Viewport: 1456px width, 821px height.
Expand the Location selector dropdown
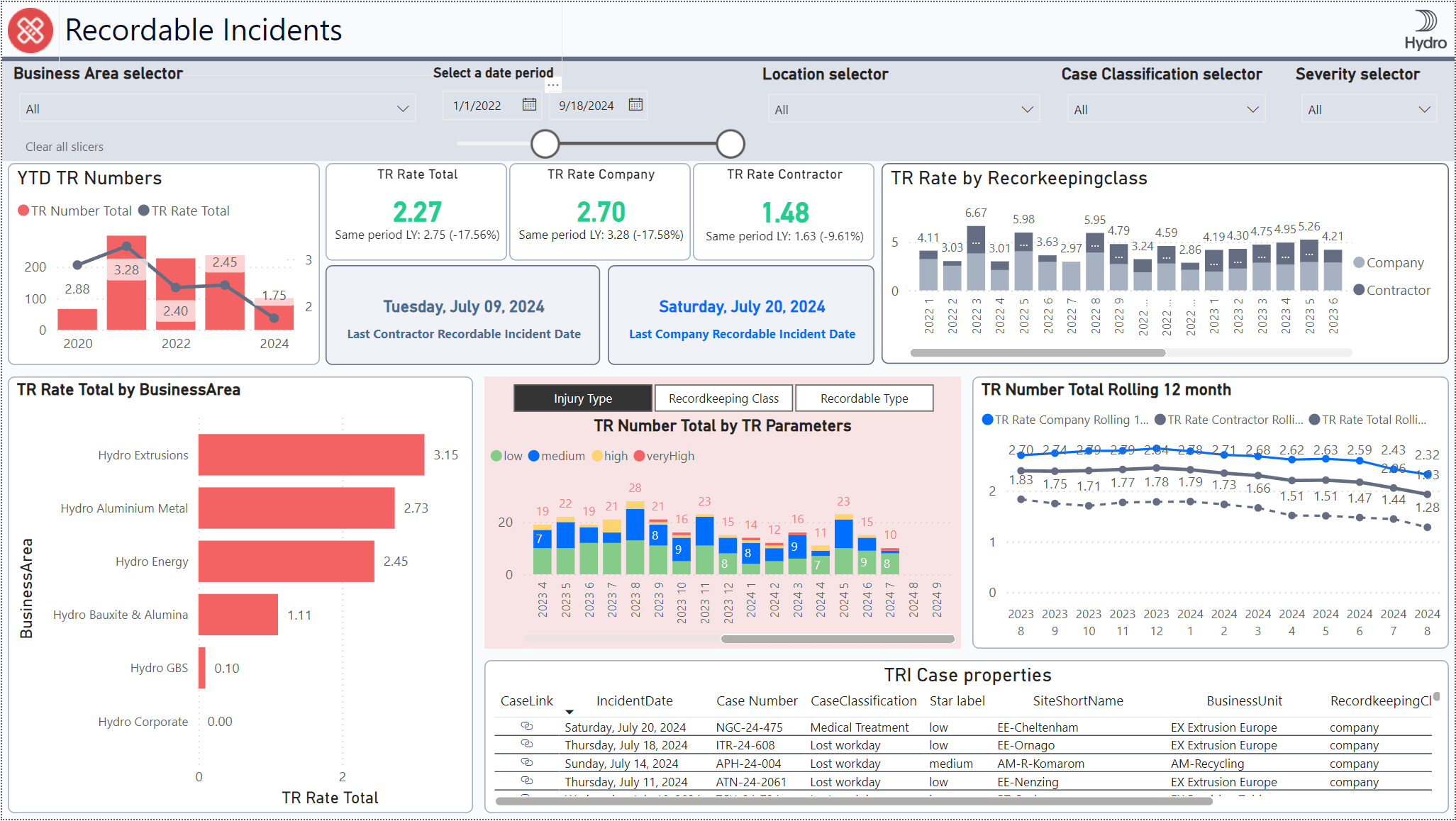1028,108
